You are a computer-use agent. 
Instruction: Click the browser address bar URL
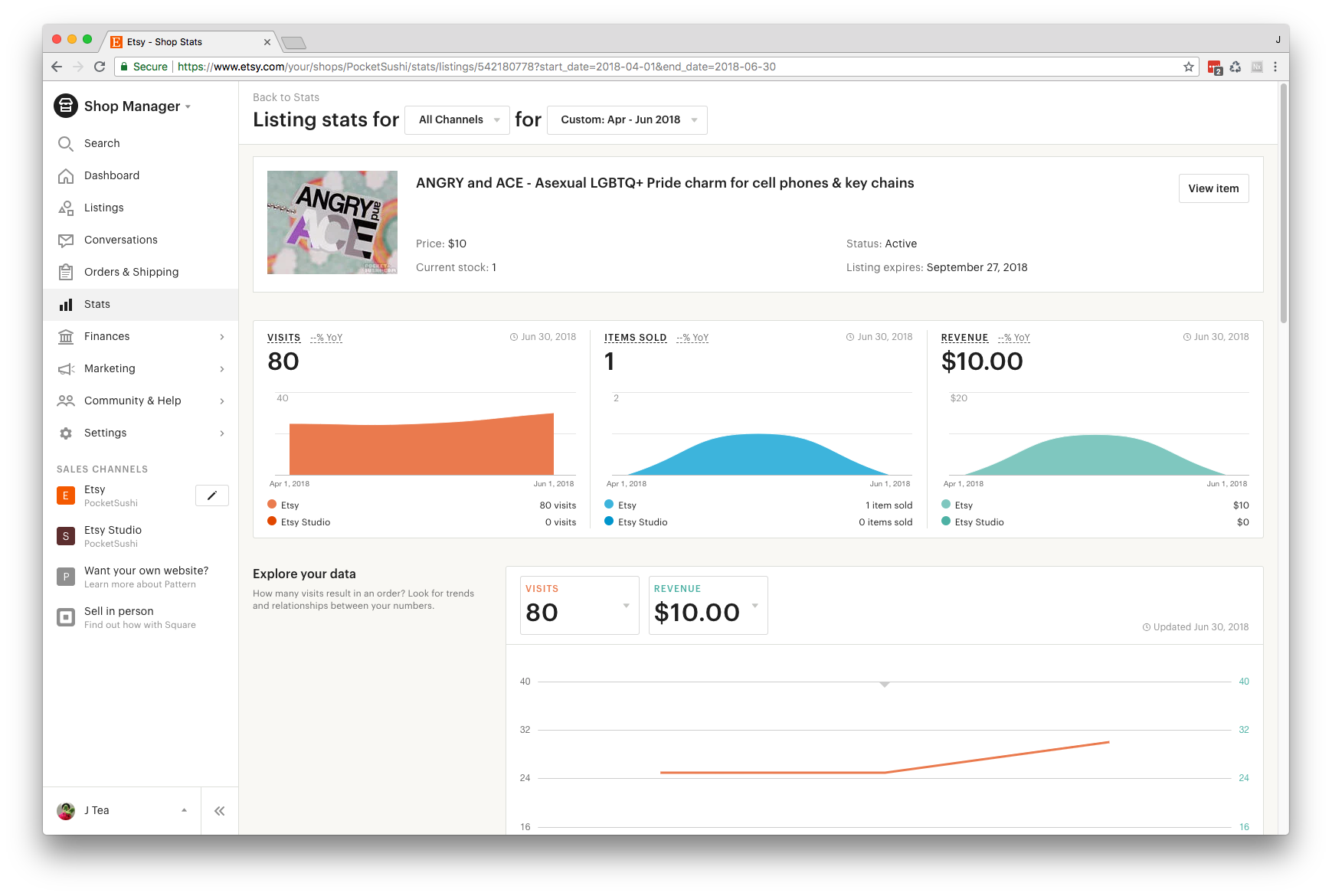click(x=476, y=67)
